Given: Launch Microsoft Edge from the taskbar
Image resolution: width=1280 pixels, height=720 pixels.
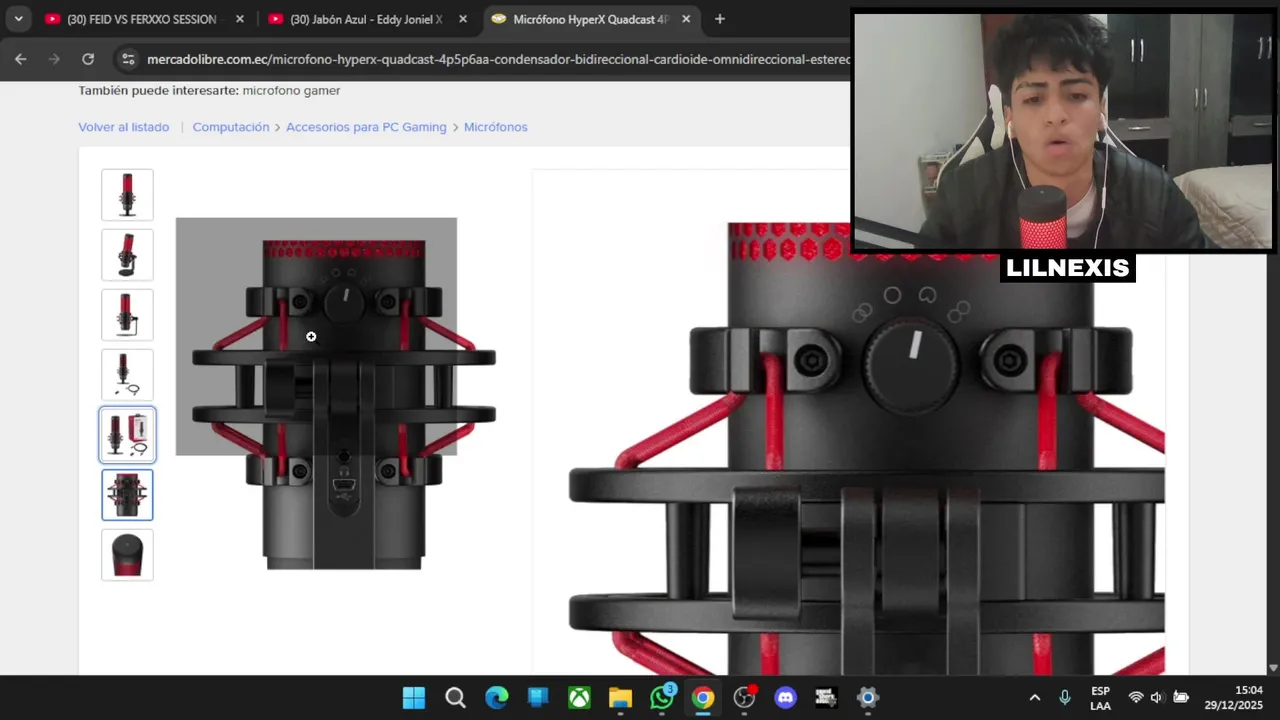Looking at the screenshot, I should click(x=496, y=698).
